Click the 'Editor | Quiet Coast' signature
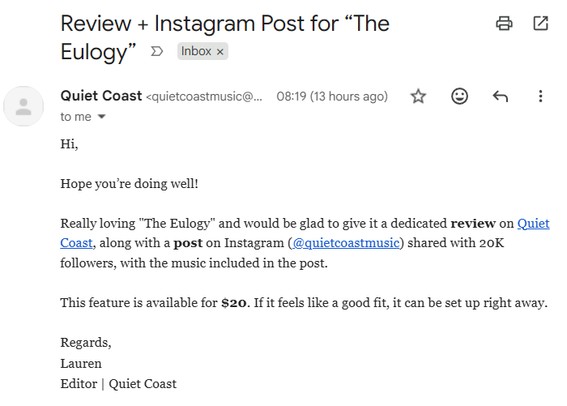This screenshot has height=406, width=567. pyautogui.click(x=119, y=384)
